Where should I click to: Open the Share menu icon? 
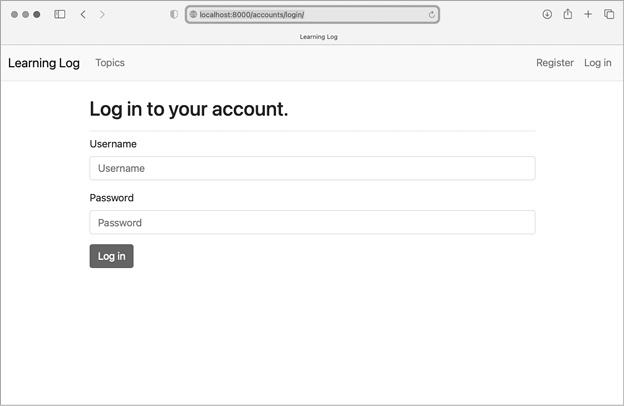pos(568,15)
